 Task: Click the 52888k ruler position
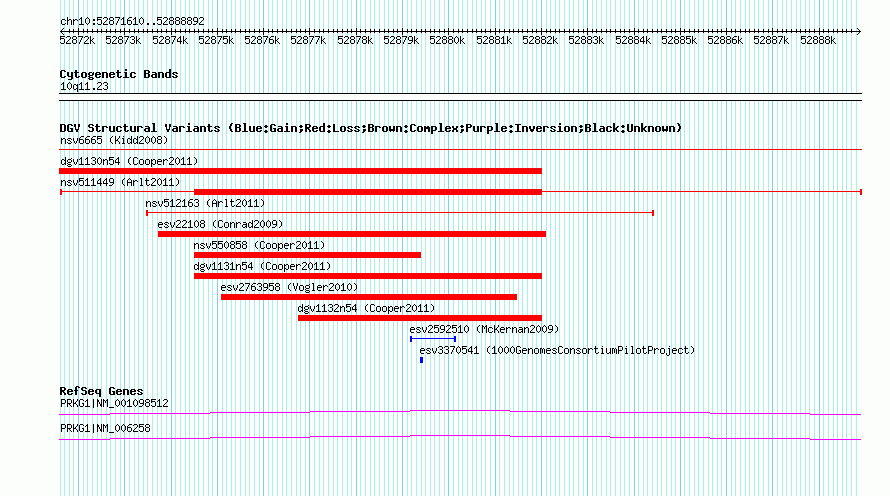coord(818,40)
